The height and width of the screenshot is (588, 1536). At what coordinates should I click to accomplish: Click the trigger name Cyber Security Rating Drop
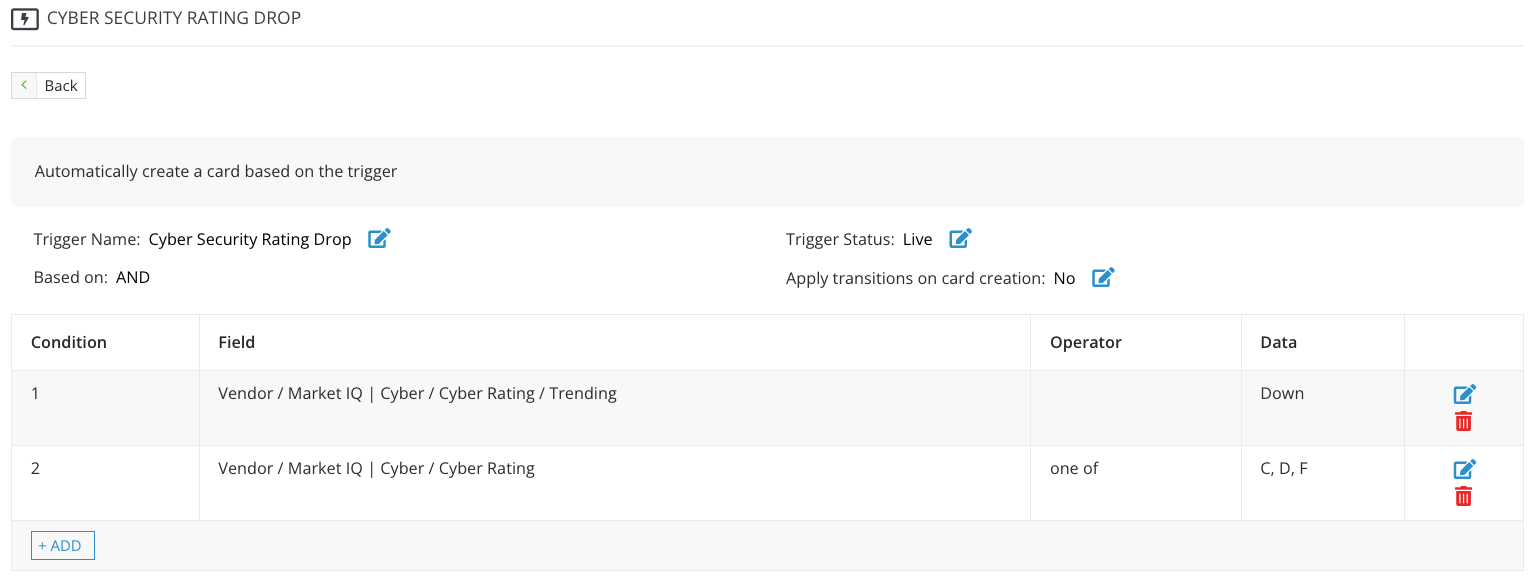pyautogui.click(x=250, y=238)
